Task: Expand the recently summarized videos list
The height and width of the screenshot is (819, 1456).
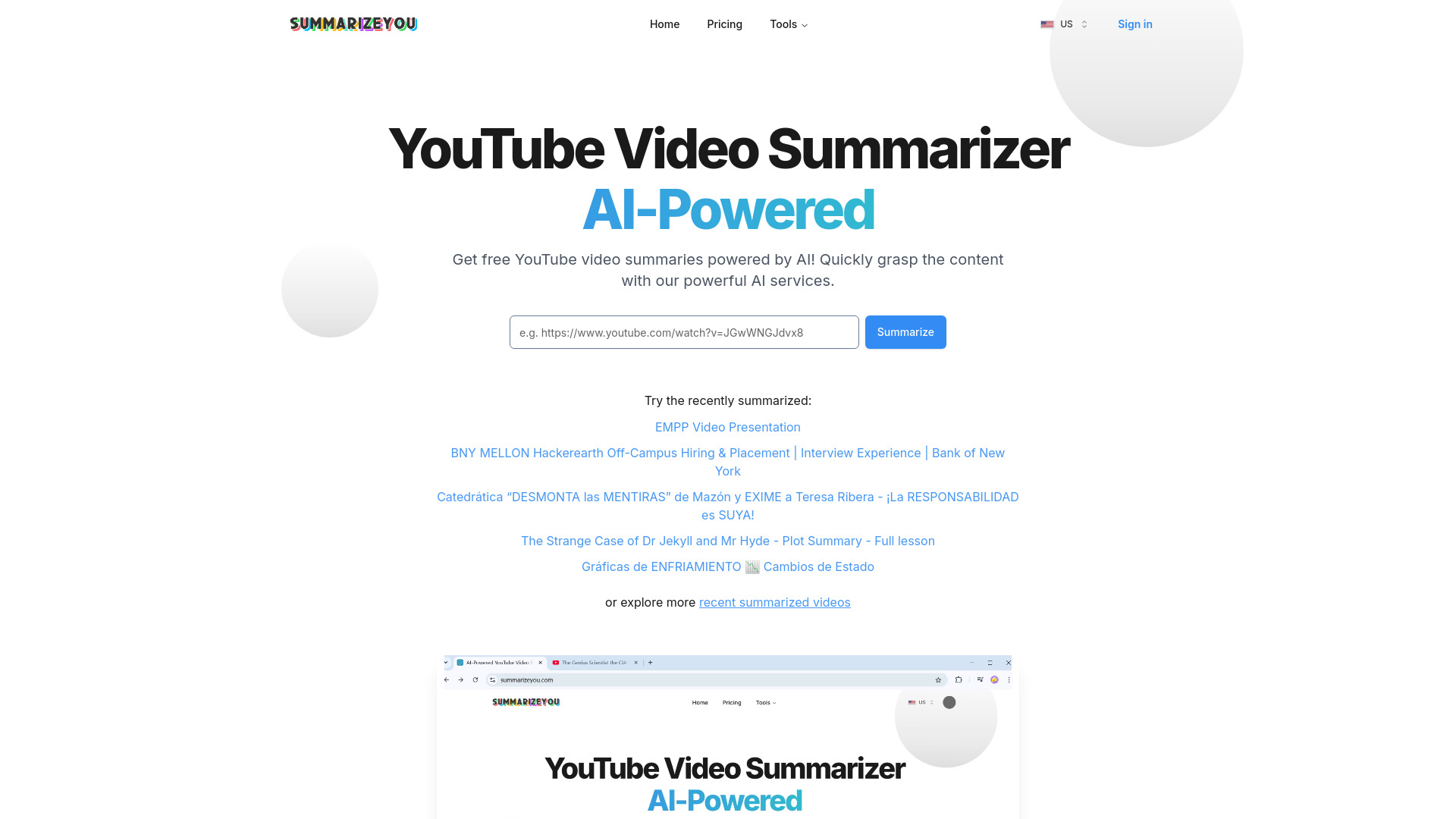Action: [x=775, y=602]
